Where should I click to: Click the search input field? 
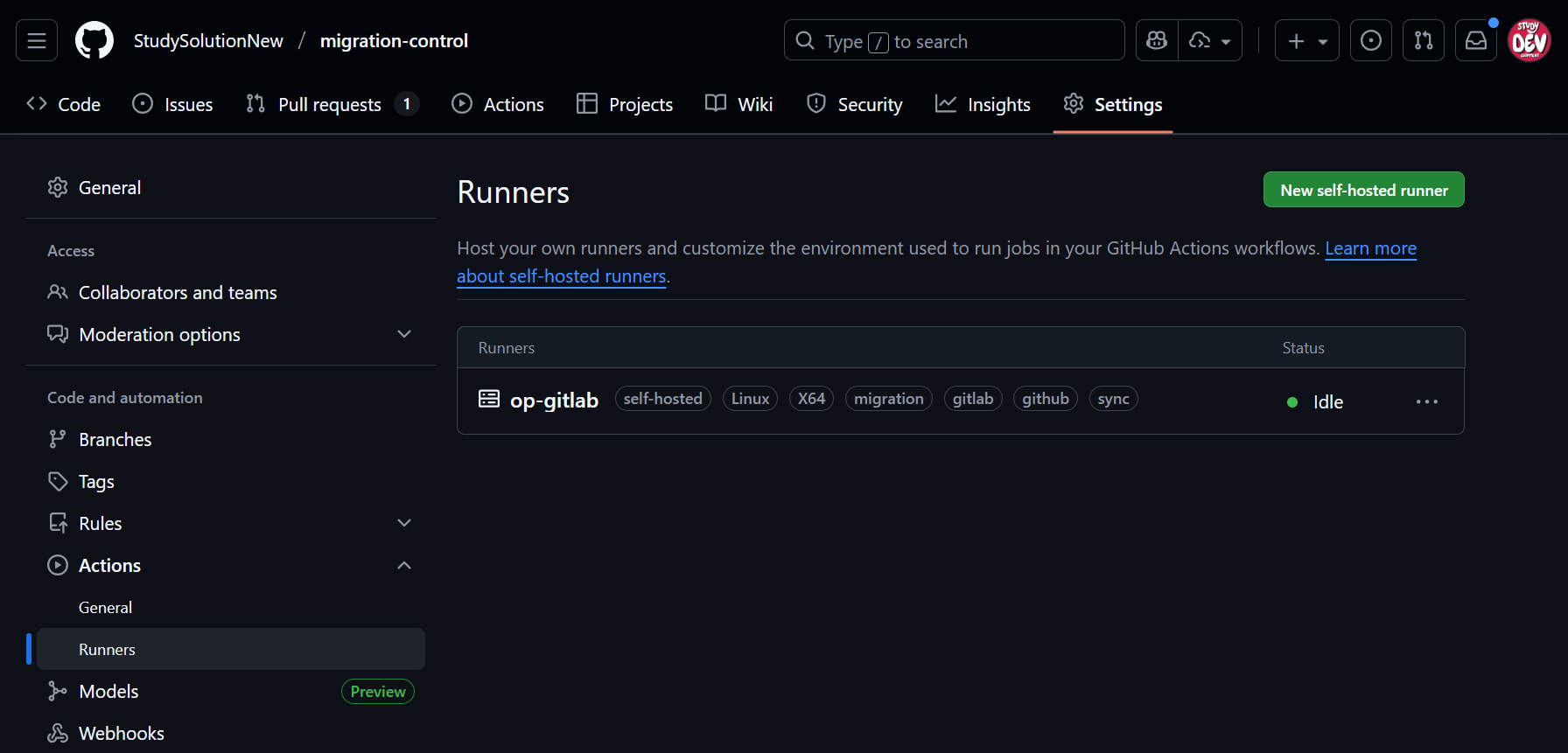point(954,41)
